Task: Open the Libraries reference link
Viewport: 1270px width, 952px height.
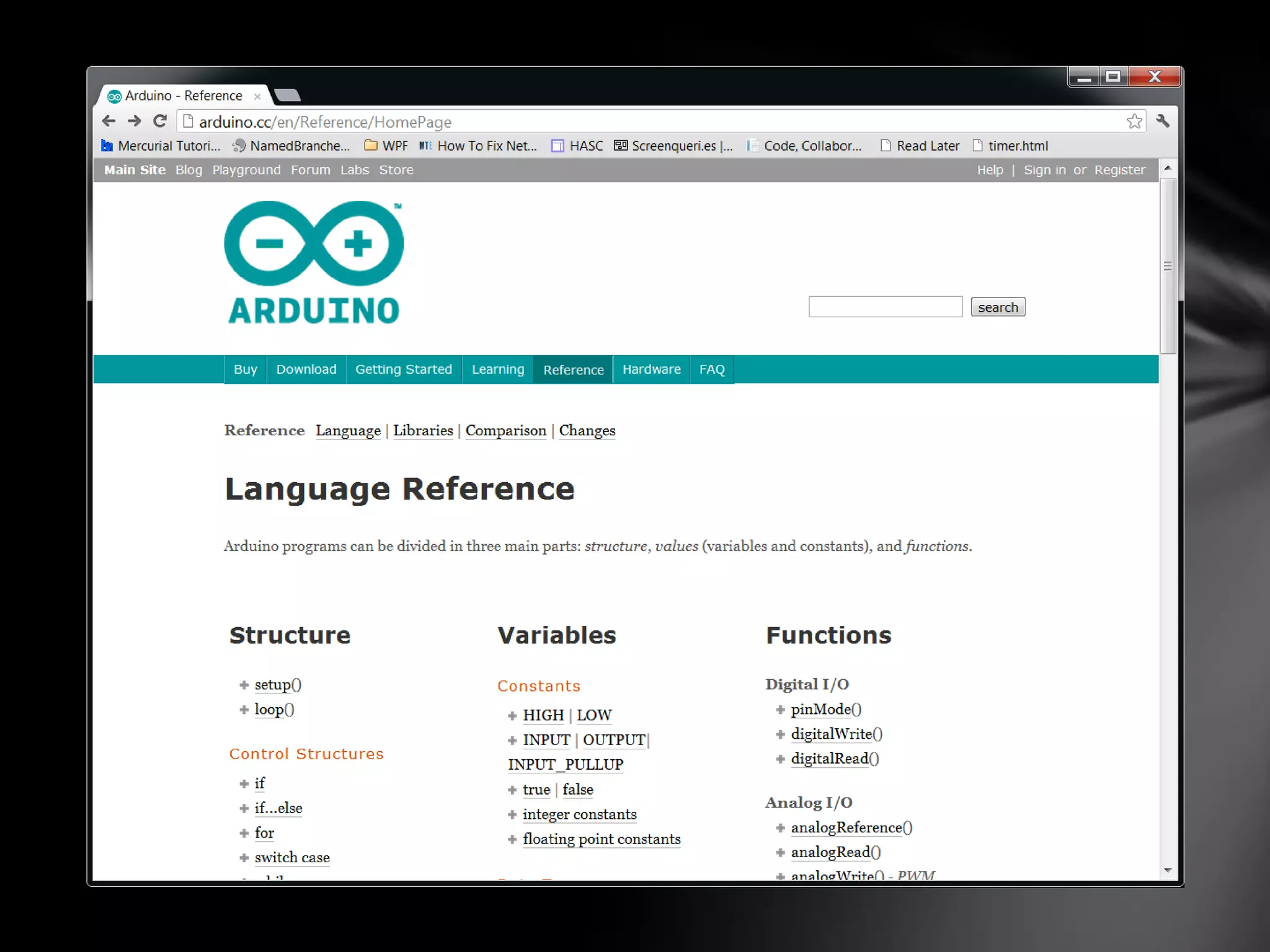Action: [x=423, y=431]
